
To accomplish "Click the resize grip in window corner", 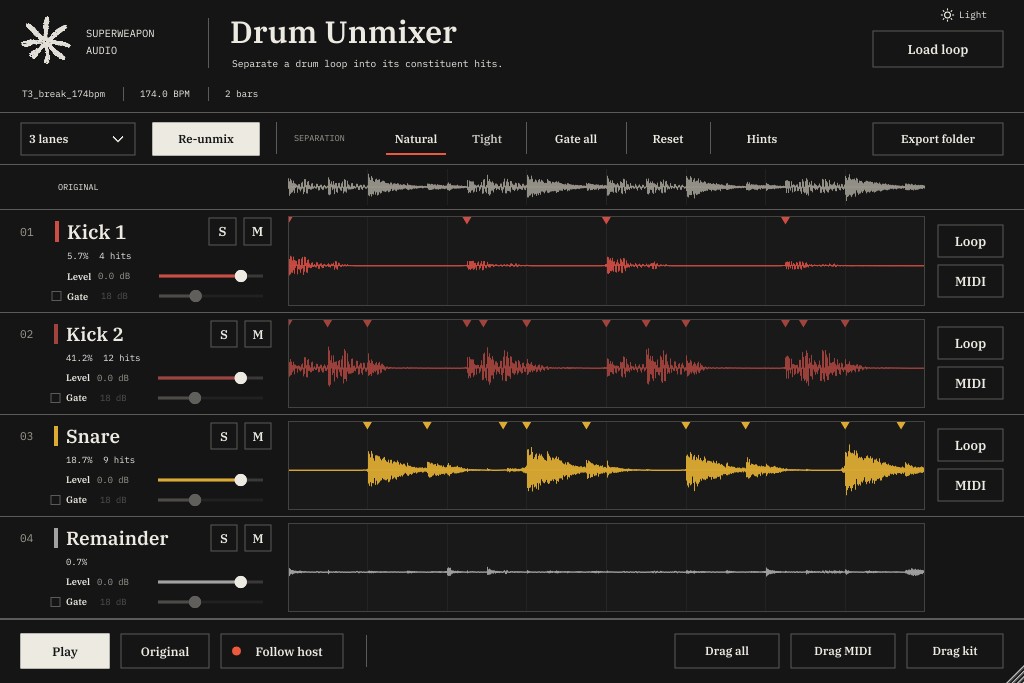I will click(1014, 674).
